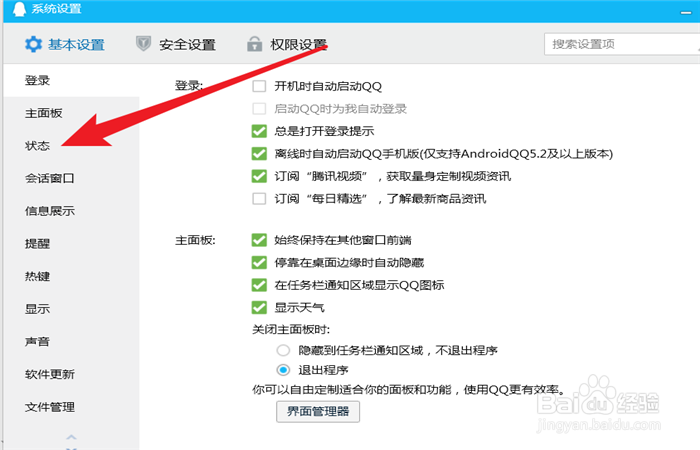Choose 退出程序 radio option

283,370
